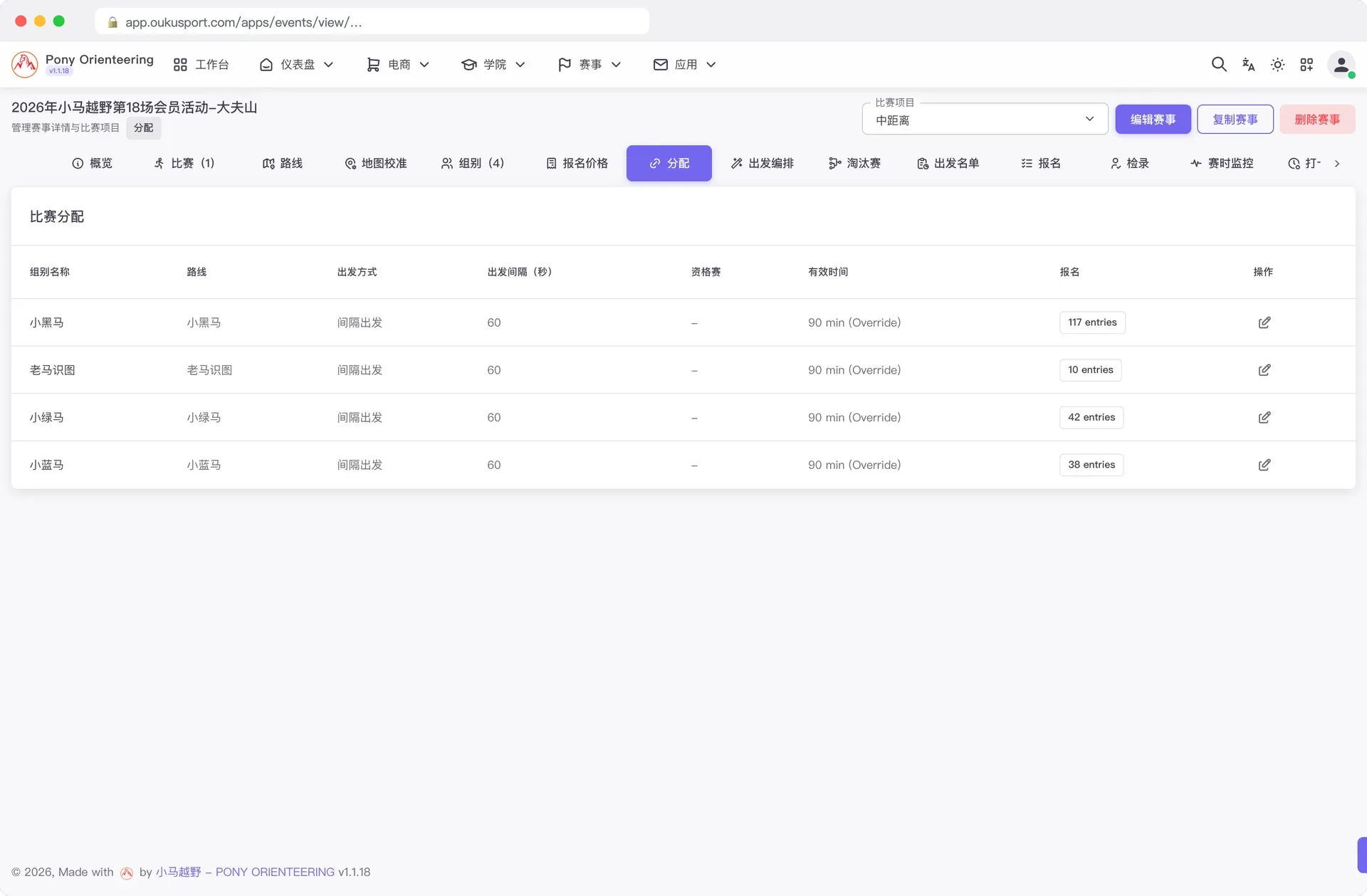Expand the 电商 dropdown menu
Viewport: 1367px width, 896px height.
[x=398, y=65]
